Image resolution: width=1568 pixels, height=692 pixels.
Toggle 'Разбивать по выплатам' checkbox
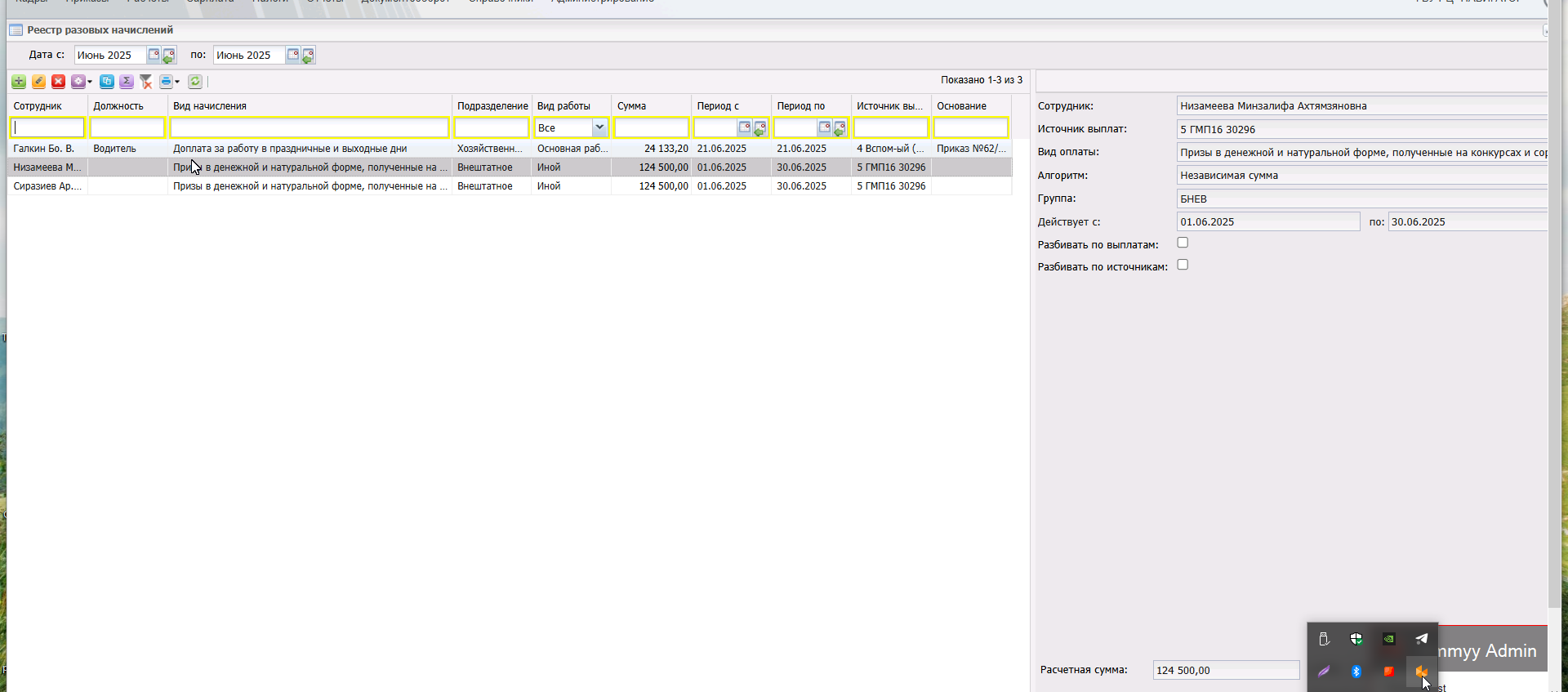[1183, 243]
